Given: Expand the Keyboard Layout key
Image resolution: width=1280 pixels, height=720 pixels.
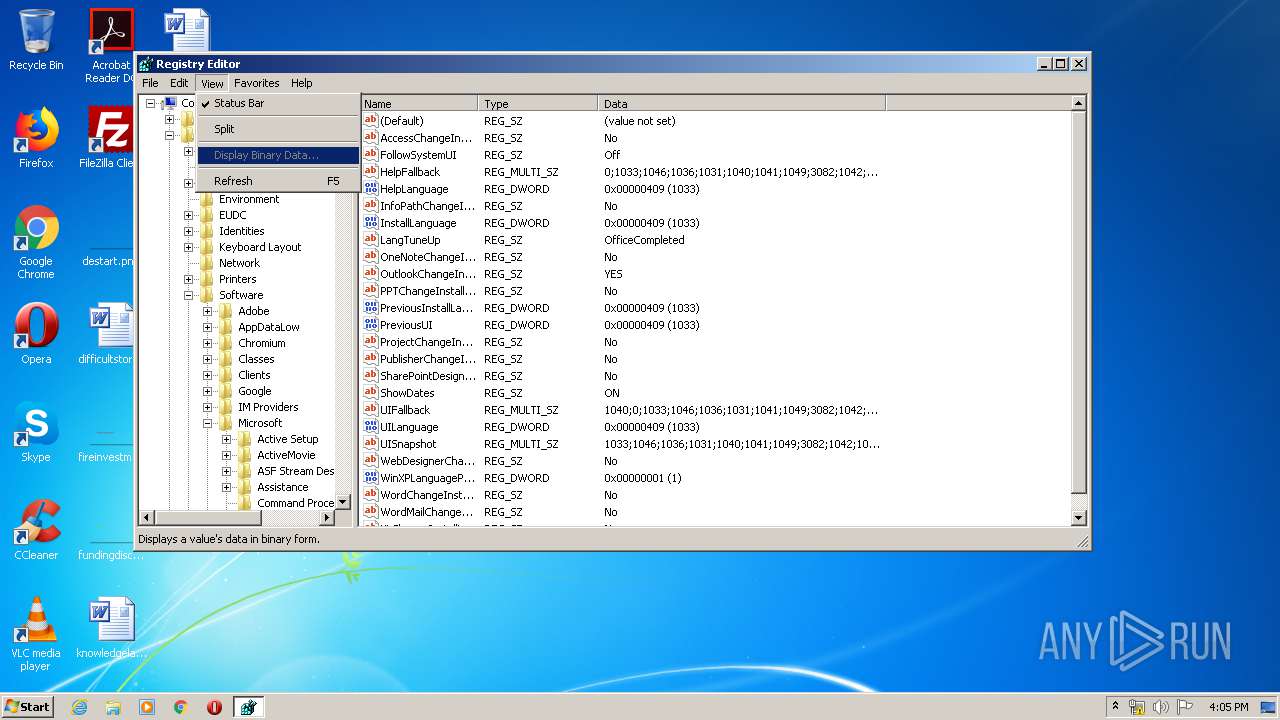Looking at the screenshot, I should point(188,247).
